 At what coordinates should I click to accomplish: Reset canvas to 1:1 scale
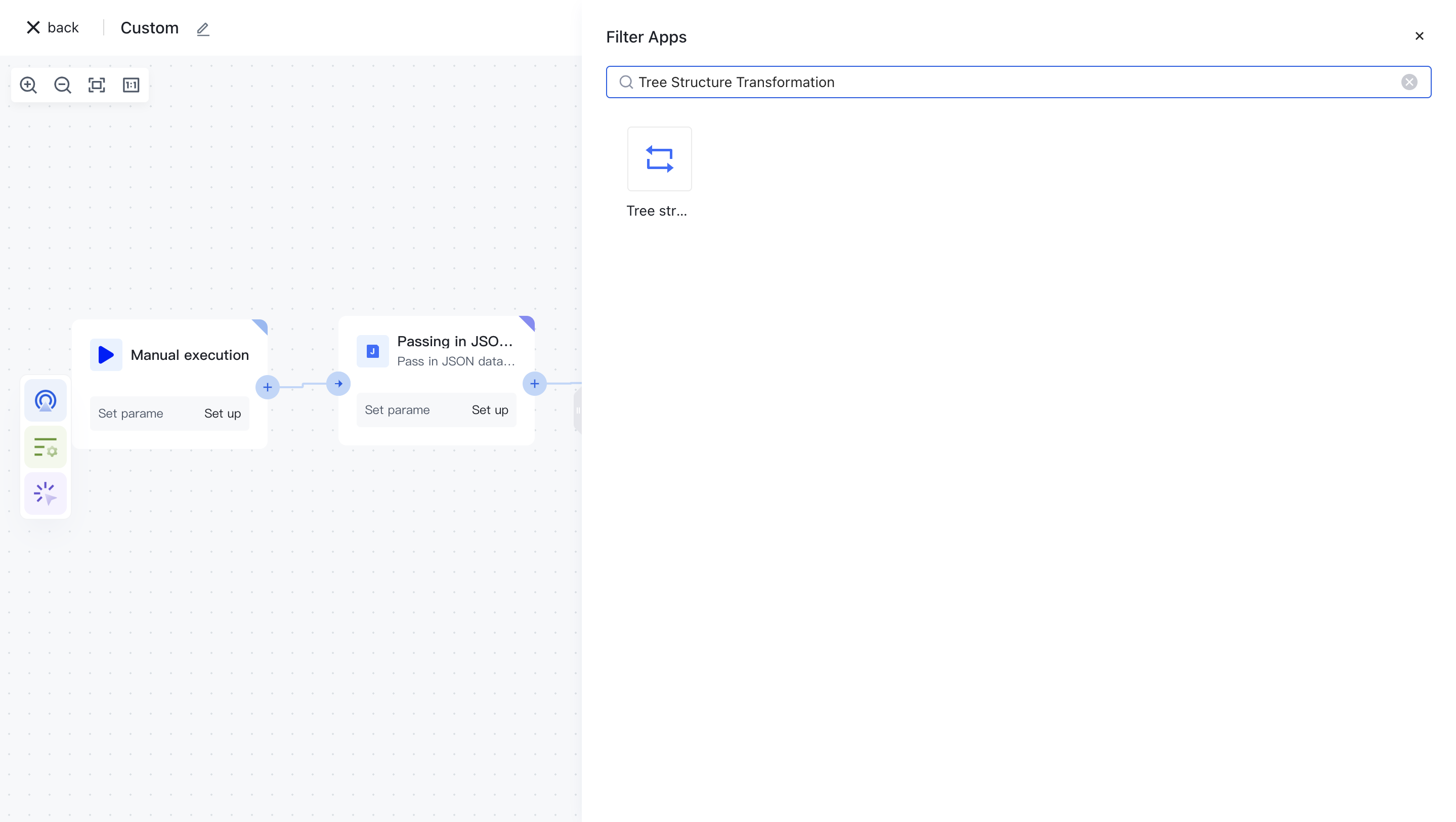click(x=131, y=85)
